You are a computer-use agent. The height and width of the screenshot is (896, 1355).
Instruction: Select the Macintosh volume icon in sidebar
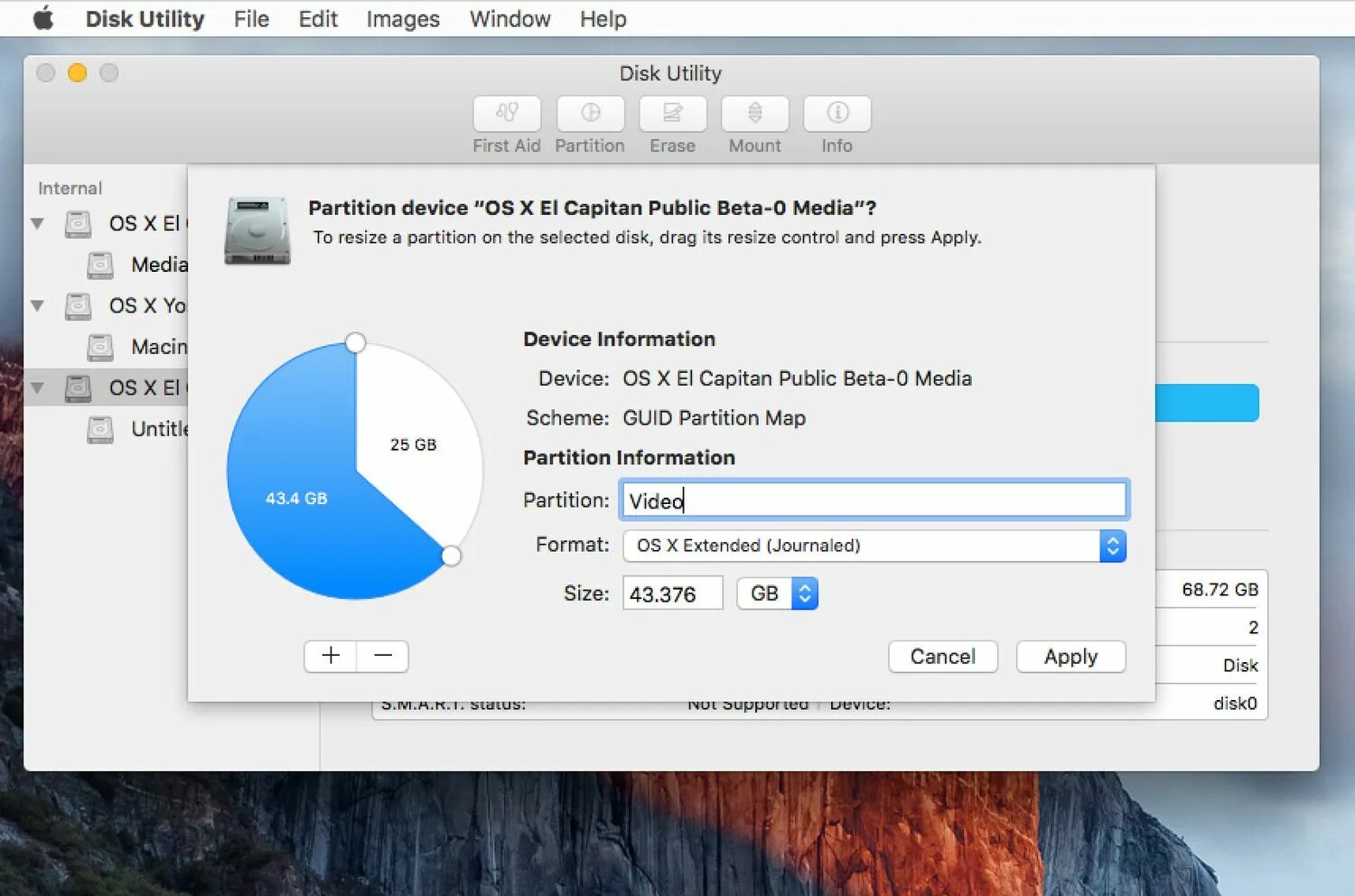[100, 347]
